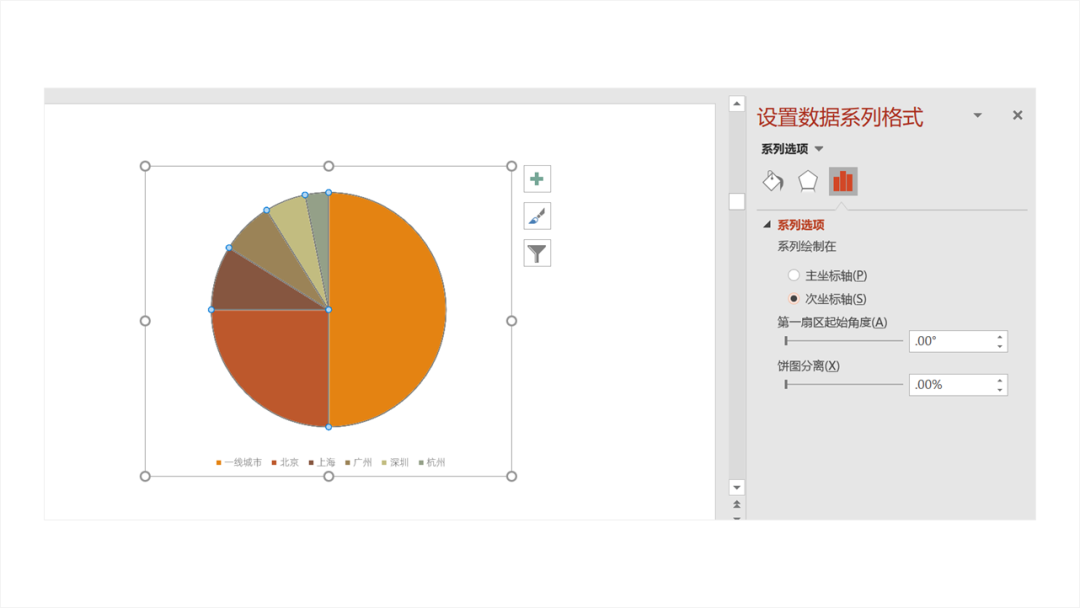Click the vertical scrollbar thumb
This screenshot has height=608, width=1080.
click(x=736, y=201)
